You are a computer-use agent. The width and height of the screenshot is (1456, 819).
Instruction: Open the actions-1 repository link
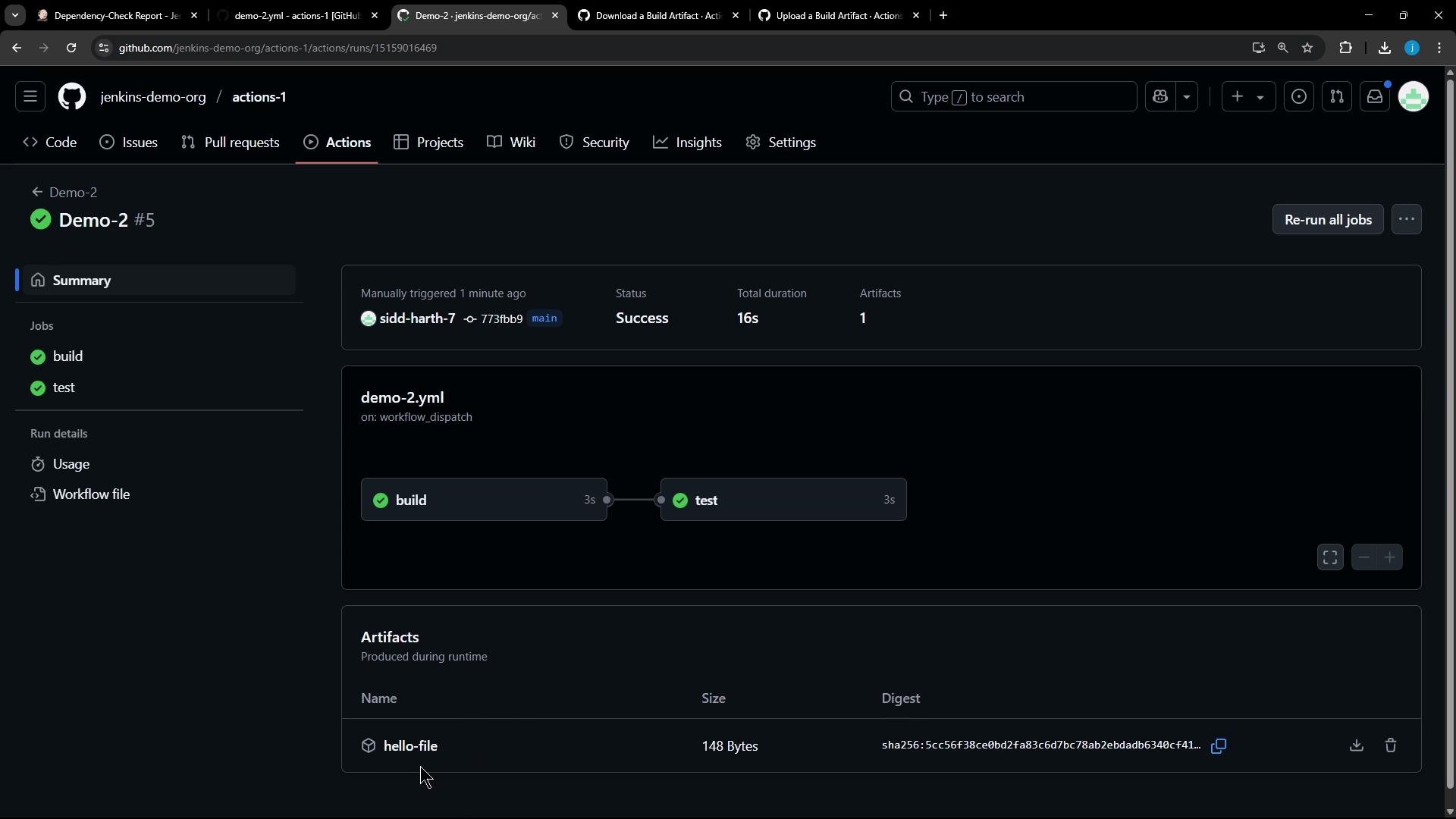coord(259,97)
